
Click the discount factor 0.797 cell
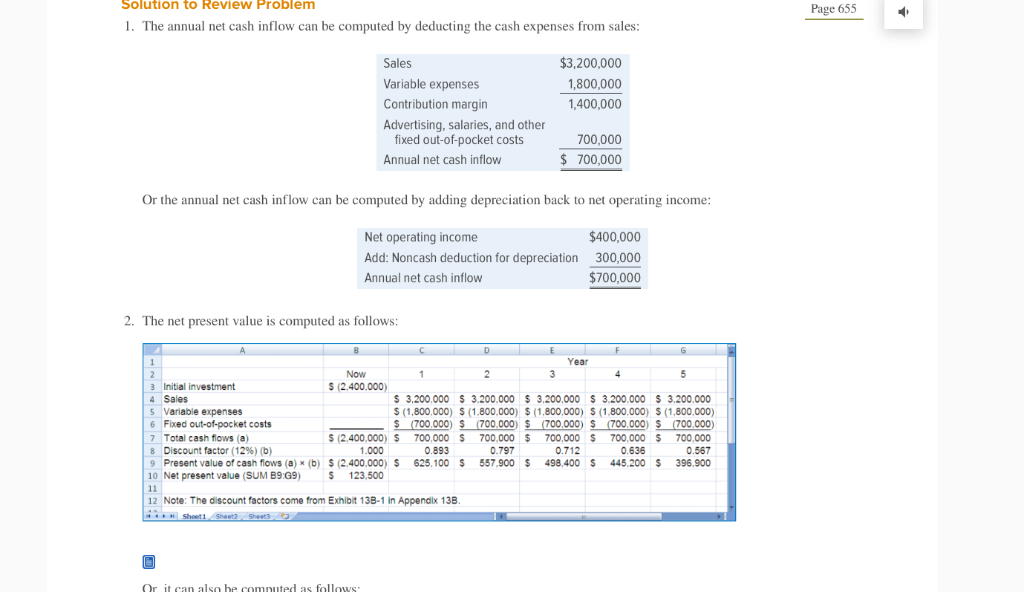[502, 451]
